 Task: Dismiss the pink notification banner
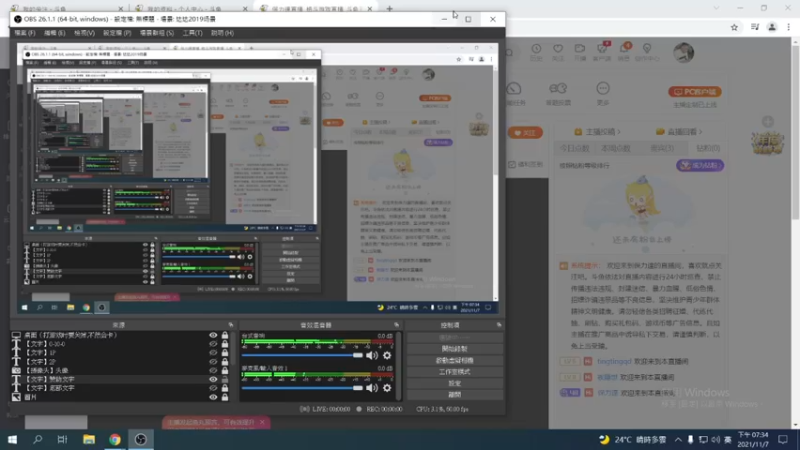[262, 422]
